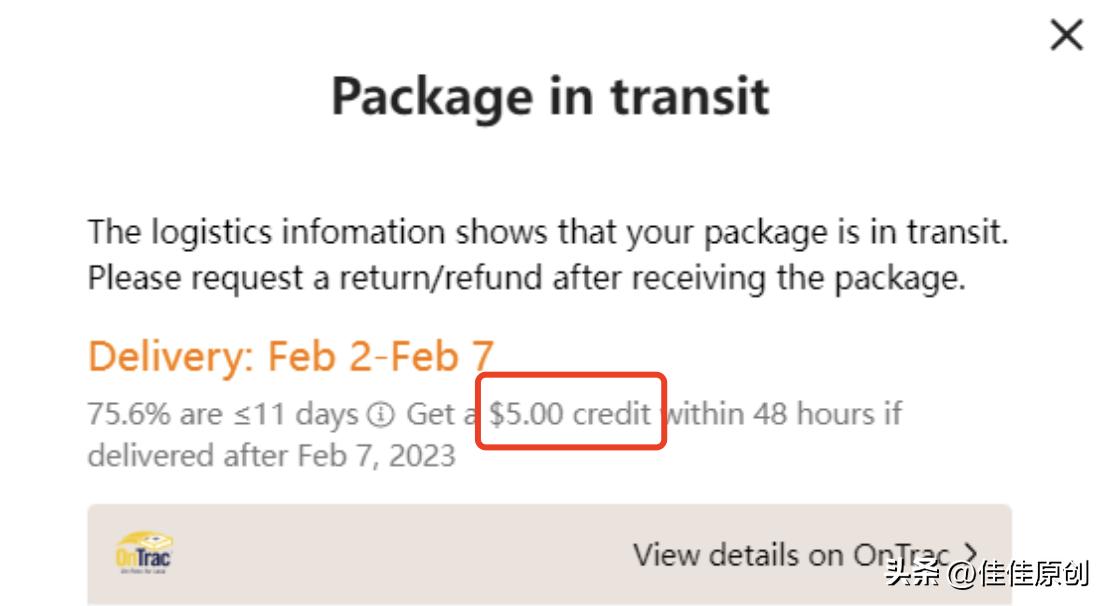1108x606 pixels.
Task: Click the 75.6% are ≤11 days statistic
Action: coord(222,414)
